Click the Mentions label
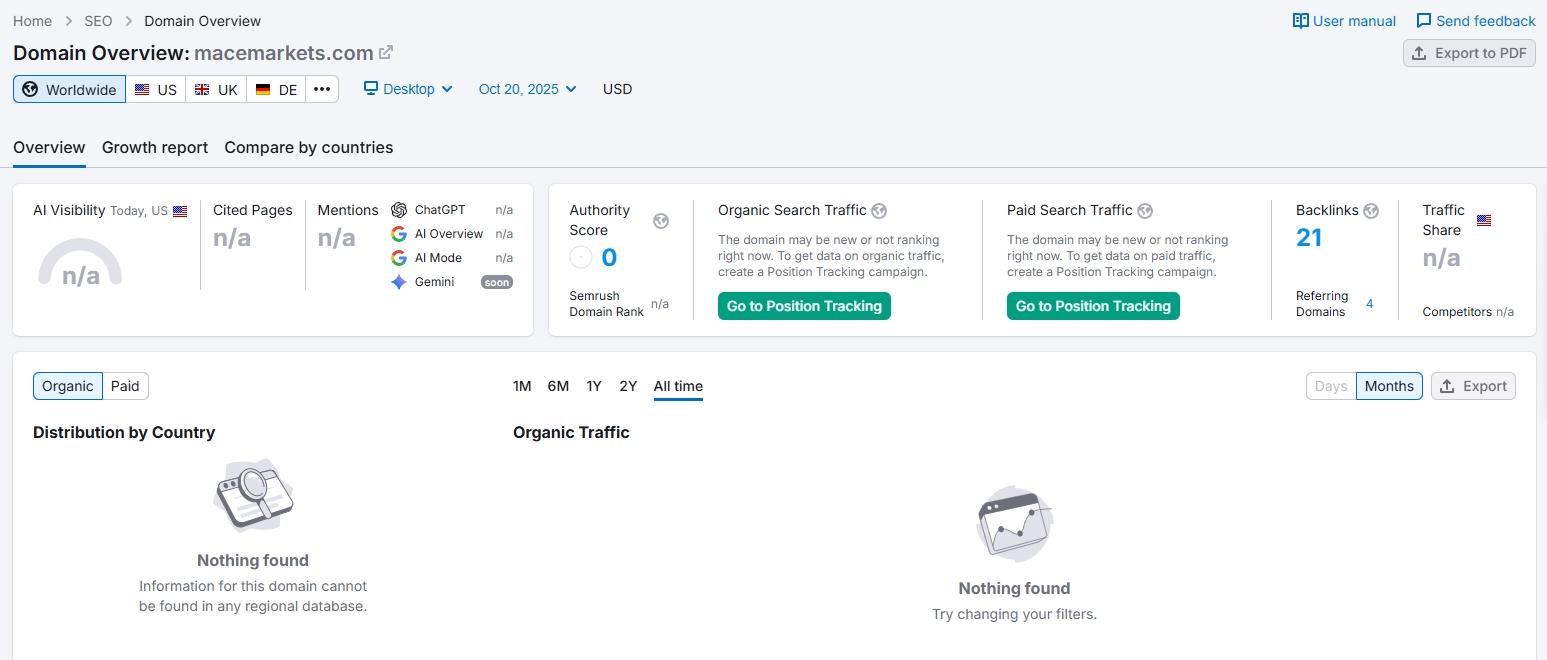 pyautogui.click(x=348, y=210)
